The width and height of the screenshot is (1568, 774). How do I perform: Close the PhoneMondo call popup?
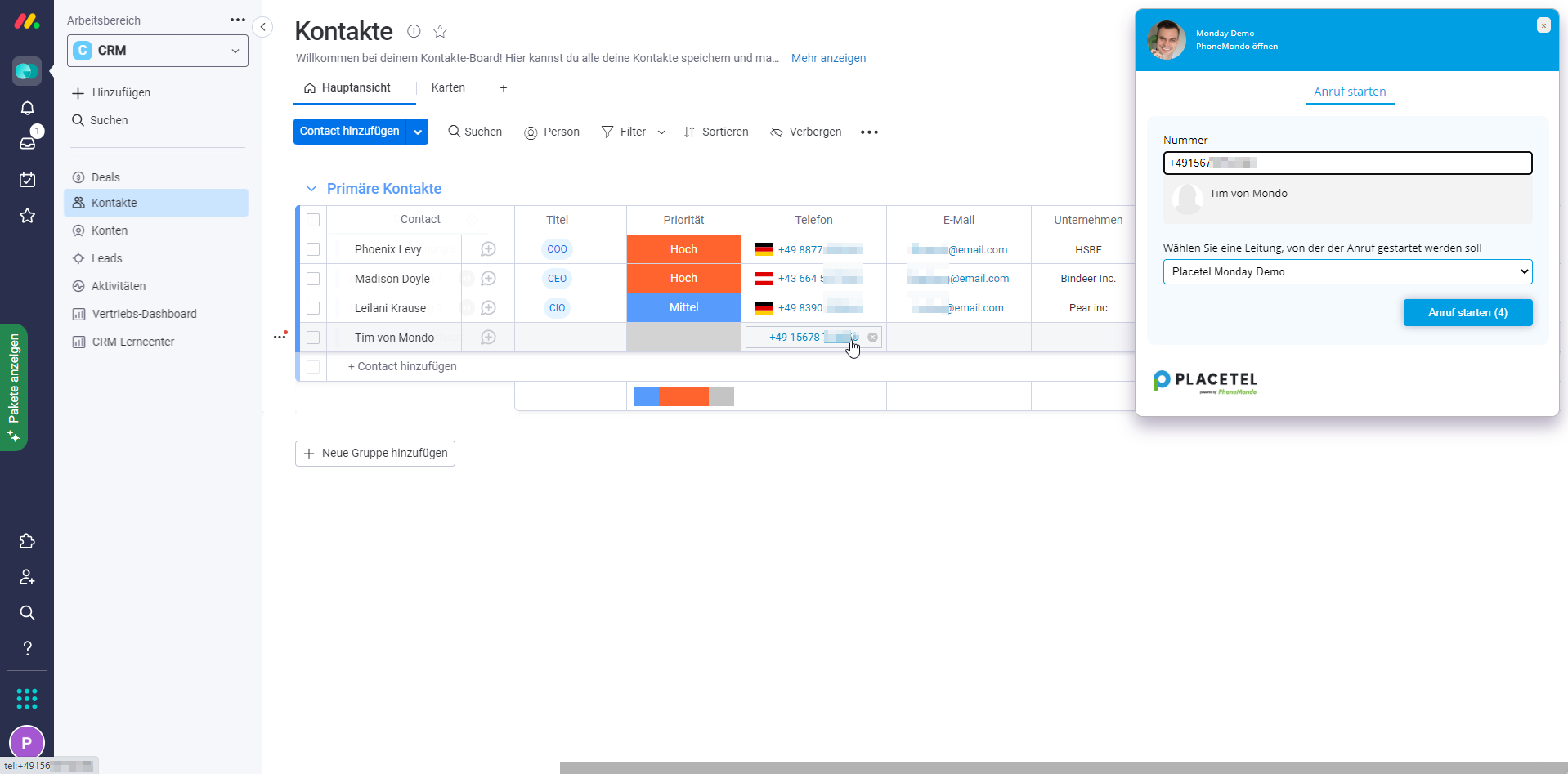[x=1543, y=25]
